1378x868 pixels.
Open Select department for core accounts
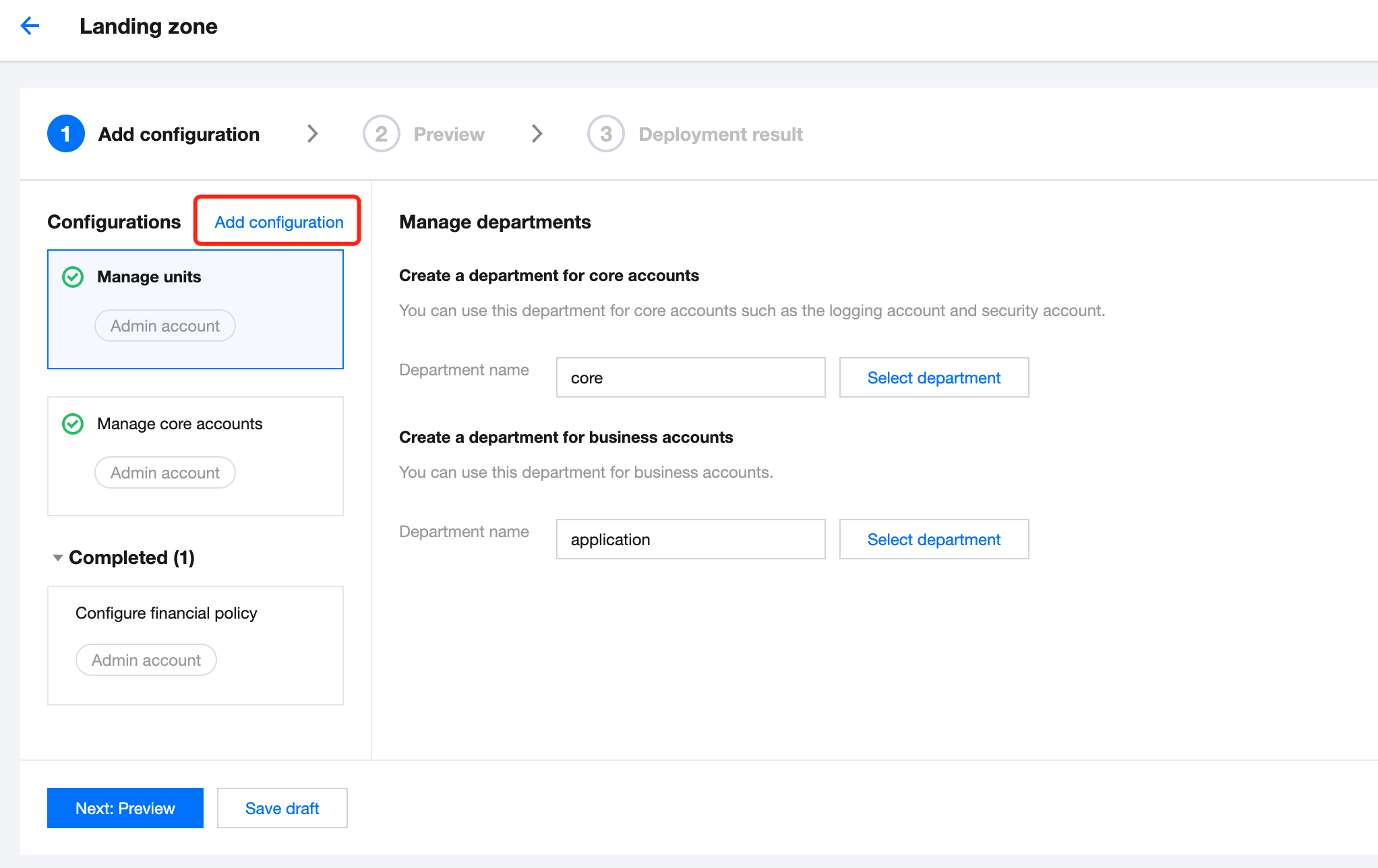pyautogui.click(x=934, y=378)
